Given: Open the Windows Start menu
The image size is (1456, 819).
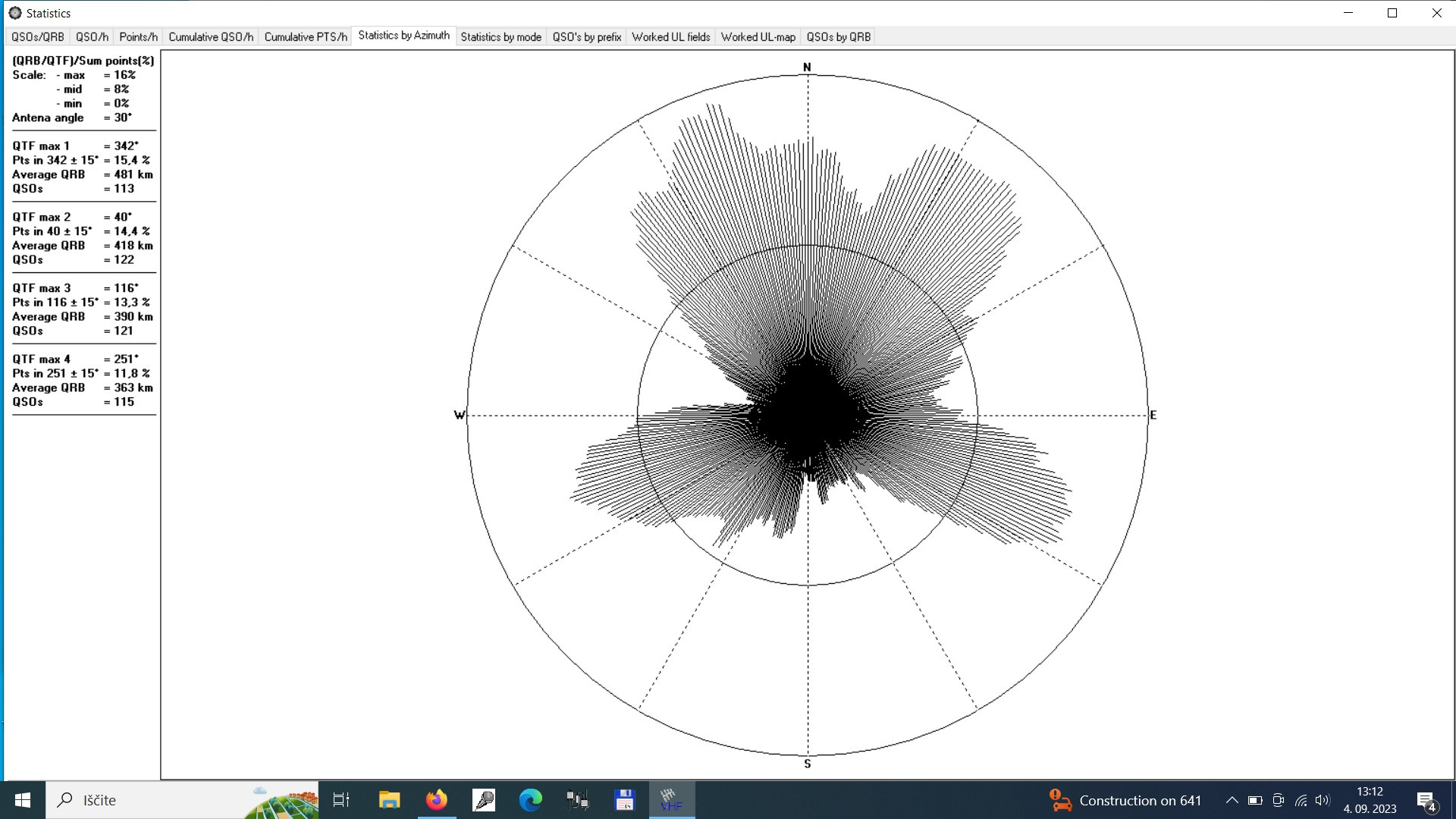Looking at the screenshot, I should tap(23, 800).
